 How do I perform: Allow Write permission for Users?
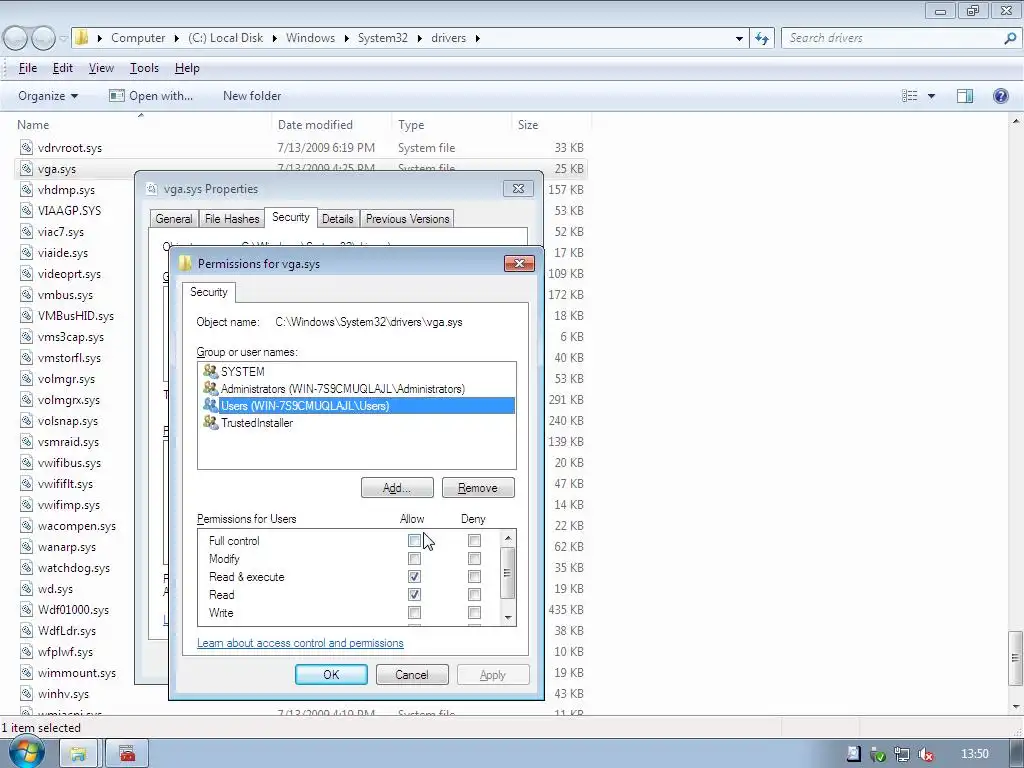(414, 613)
